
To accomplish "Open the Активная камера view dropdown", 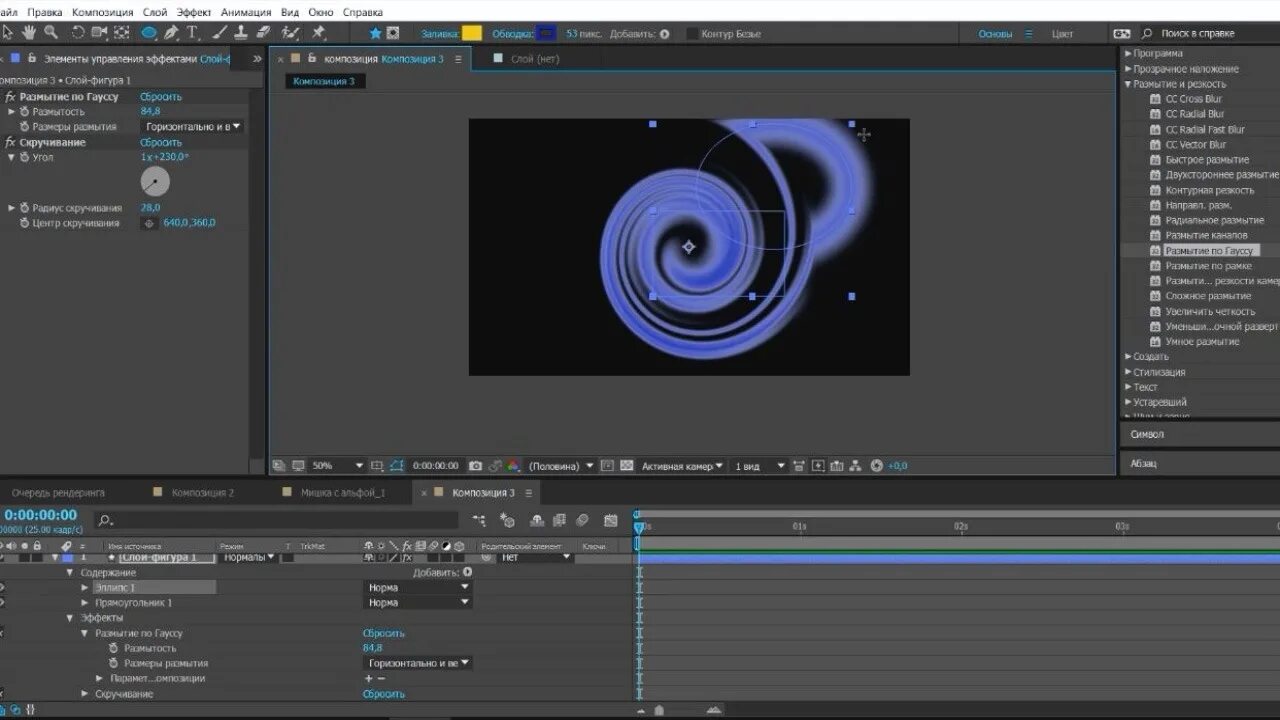I will [683, 465].
